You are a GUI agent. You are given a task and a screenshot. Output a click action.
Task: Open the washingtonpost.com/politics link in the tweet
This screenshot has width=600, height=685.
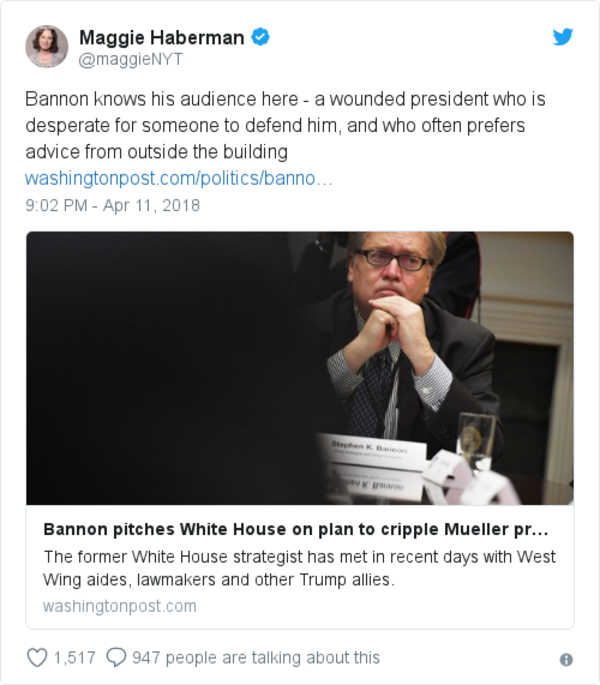(x=178, y=179)
